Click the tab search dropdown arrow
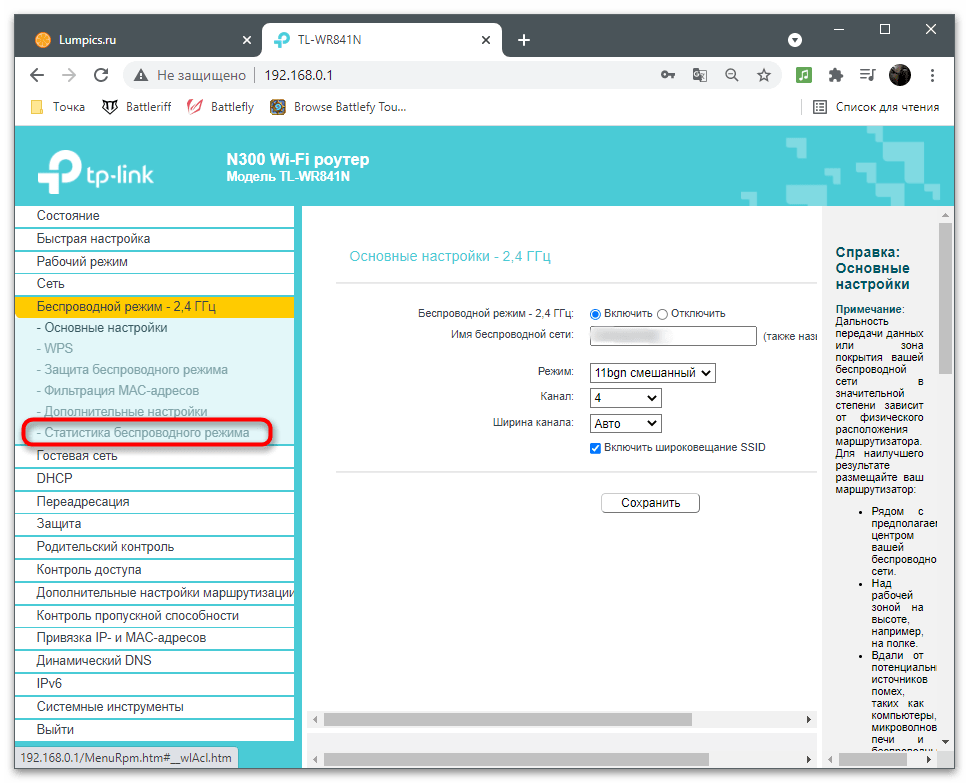 pos(795,40)
